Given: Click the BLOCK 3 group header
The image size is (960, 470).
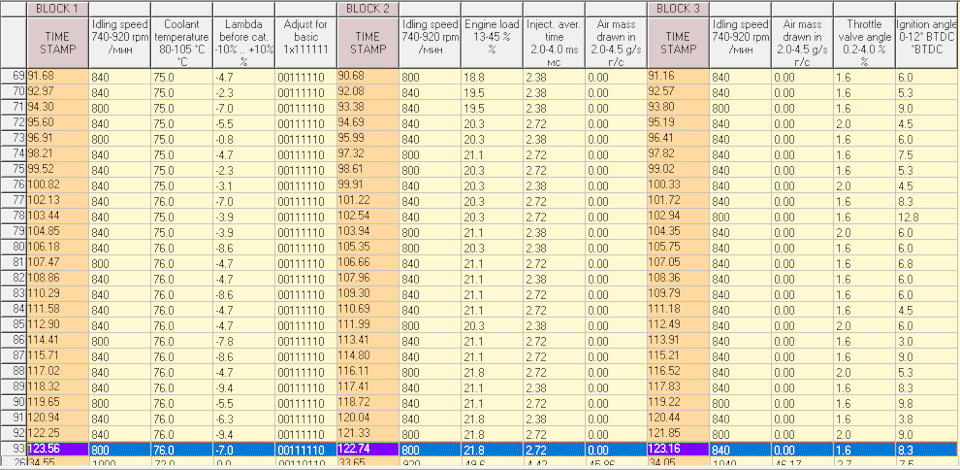Looking at the screenshot, I should coord(678,9).
